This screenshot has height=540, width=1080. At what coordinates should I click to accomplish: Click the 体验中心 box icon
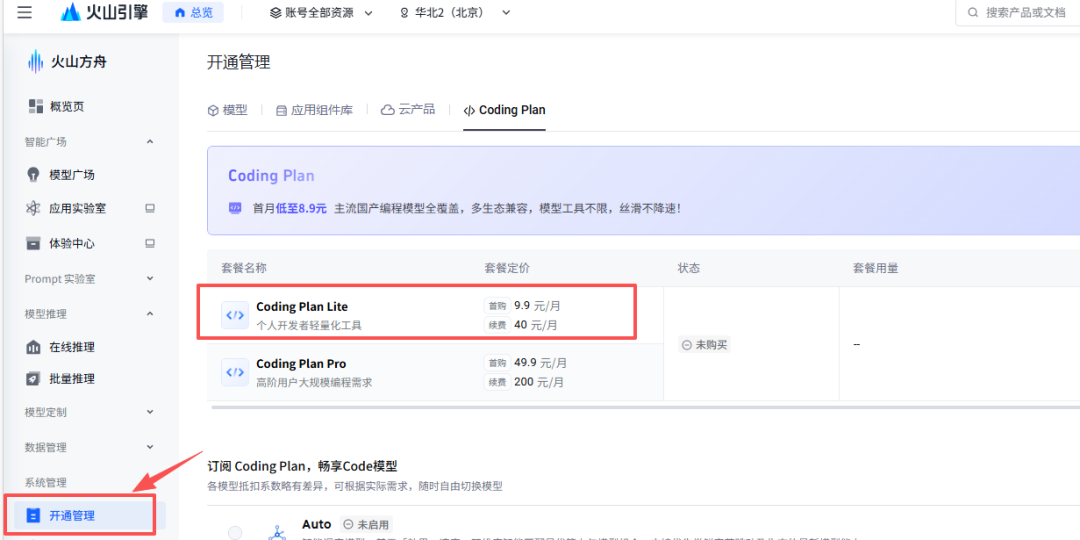point(33,243)
